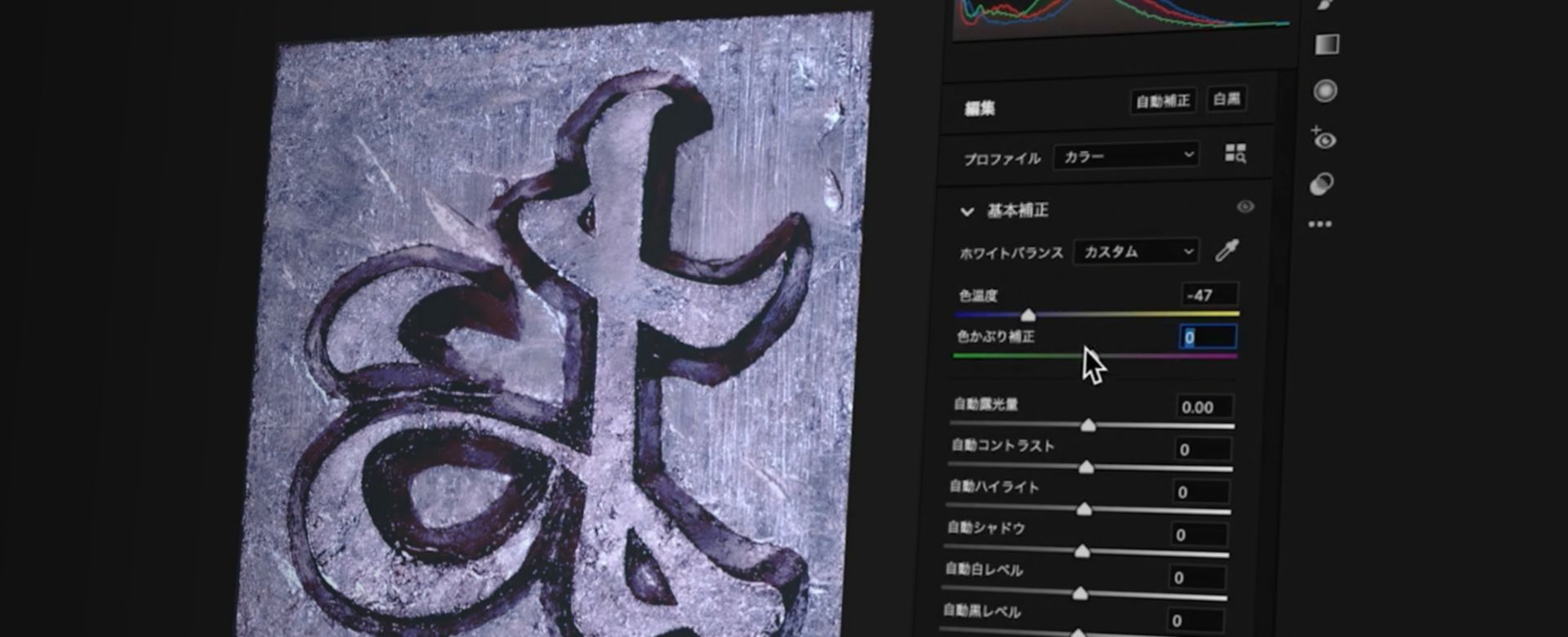The height and width of the screenshot is (637, 1568).
Task: Open Presets via overlapping circles icon
Action: pos(1321,185)
